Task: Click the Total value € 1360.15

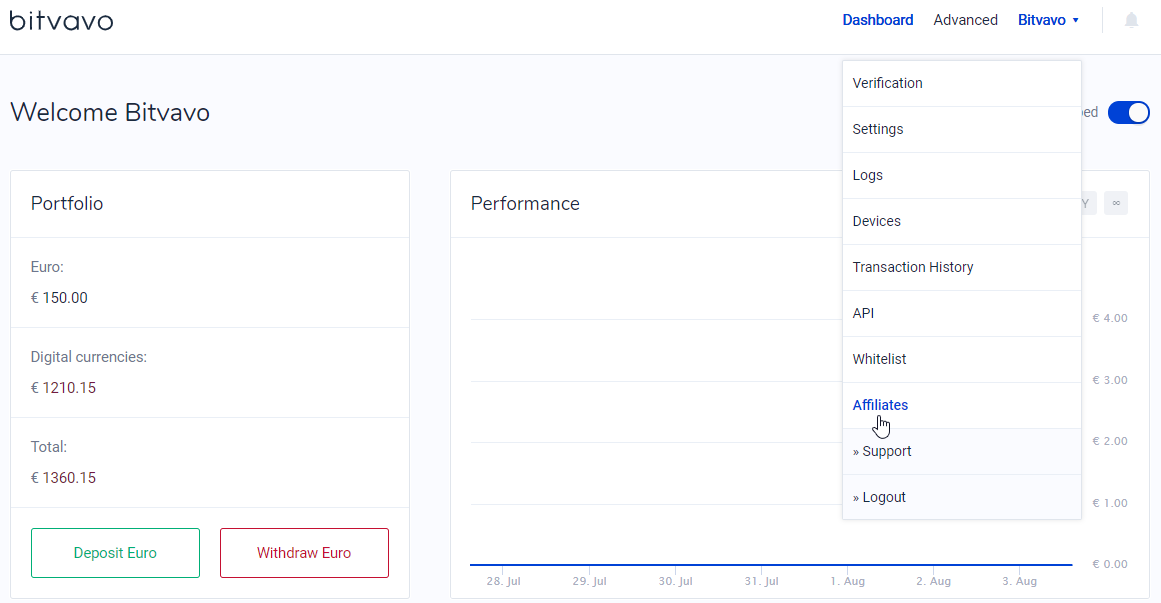Action: [63, 478]
